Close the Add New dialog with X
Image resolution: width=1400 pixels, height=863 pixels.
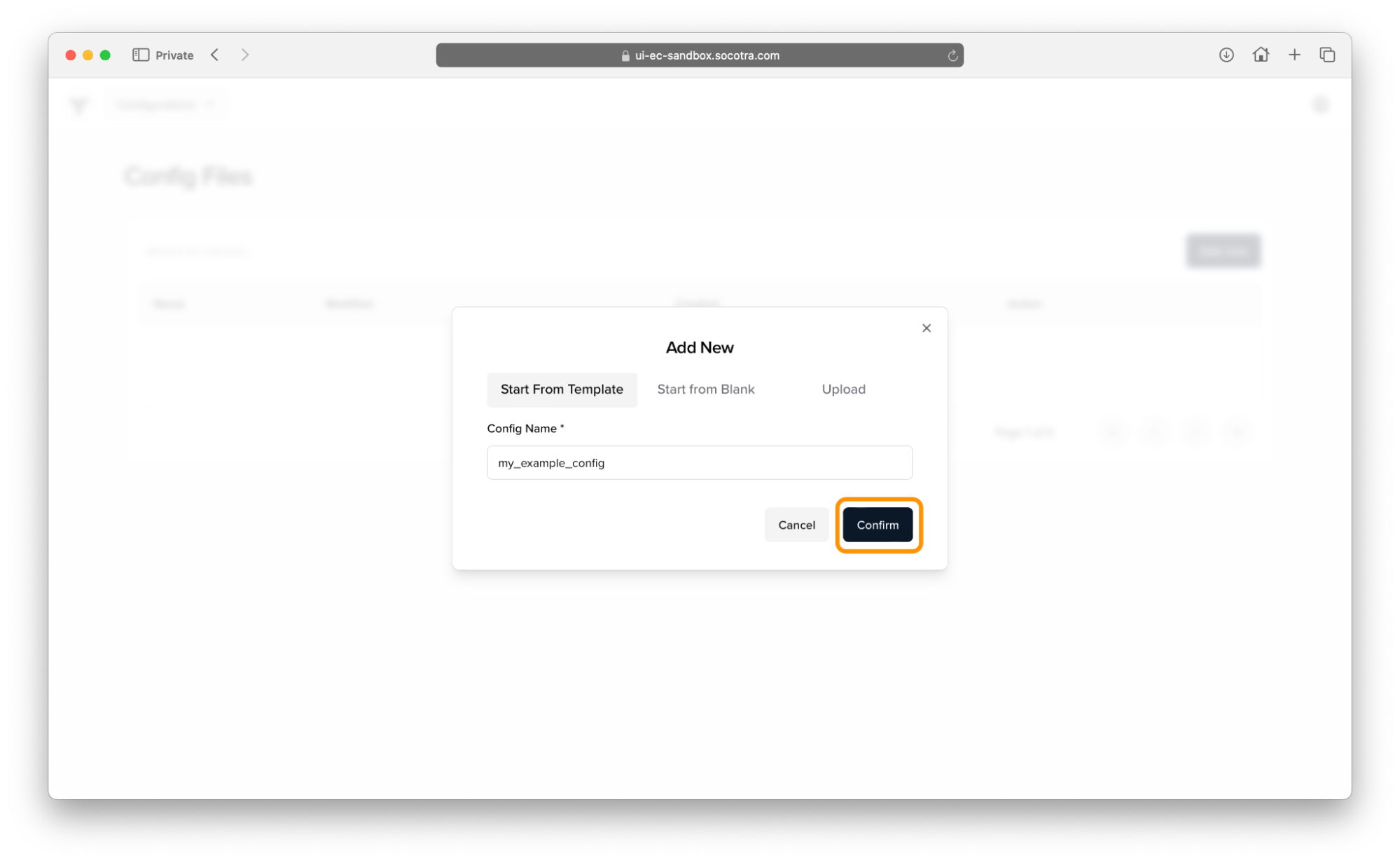pos(926,328)
